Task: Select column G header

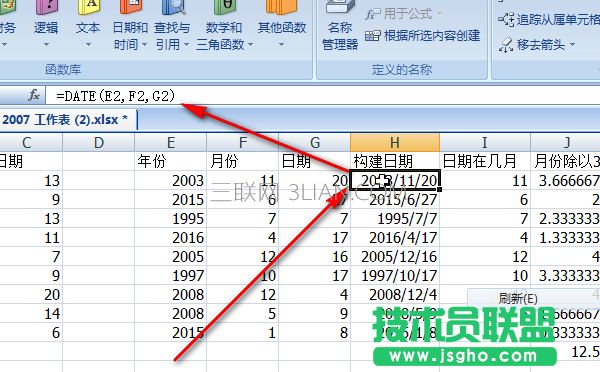Action: (315, 143)
